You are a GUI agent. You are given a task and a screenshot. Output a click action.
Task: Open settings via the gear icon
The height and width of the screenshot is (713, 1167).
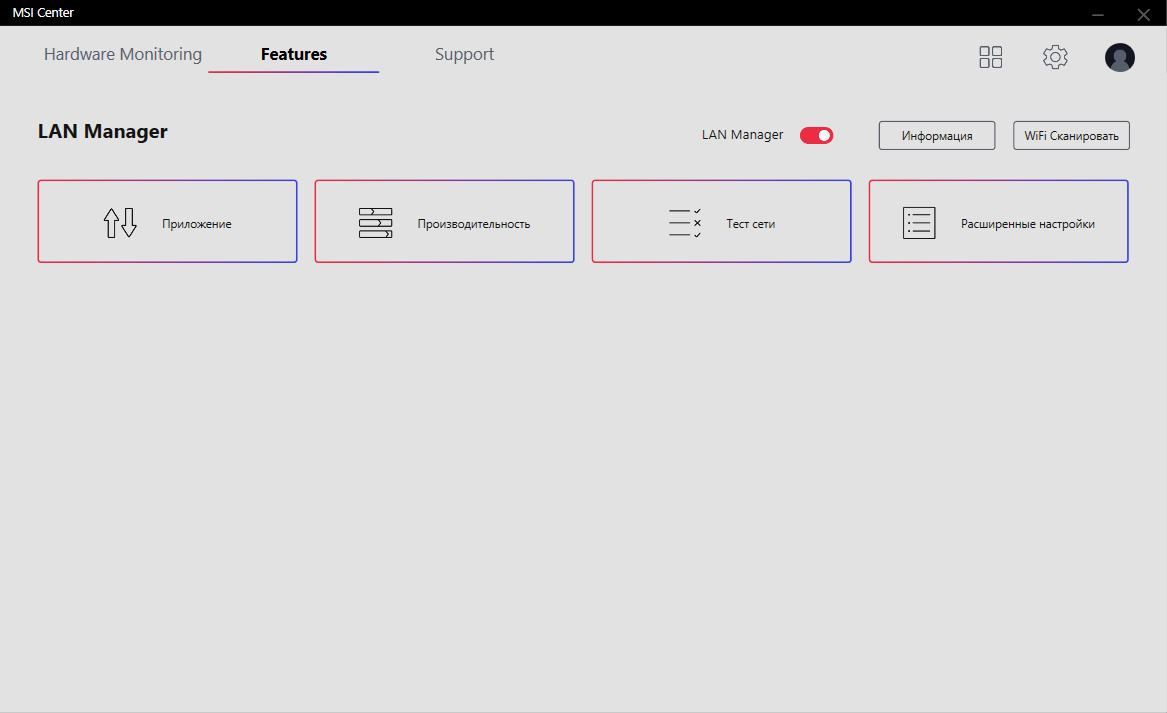coord(1055,57)
